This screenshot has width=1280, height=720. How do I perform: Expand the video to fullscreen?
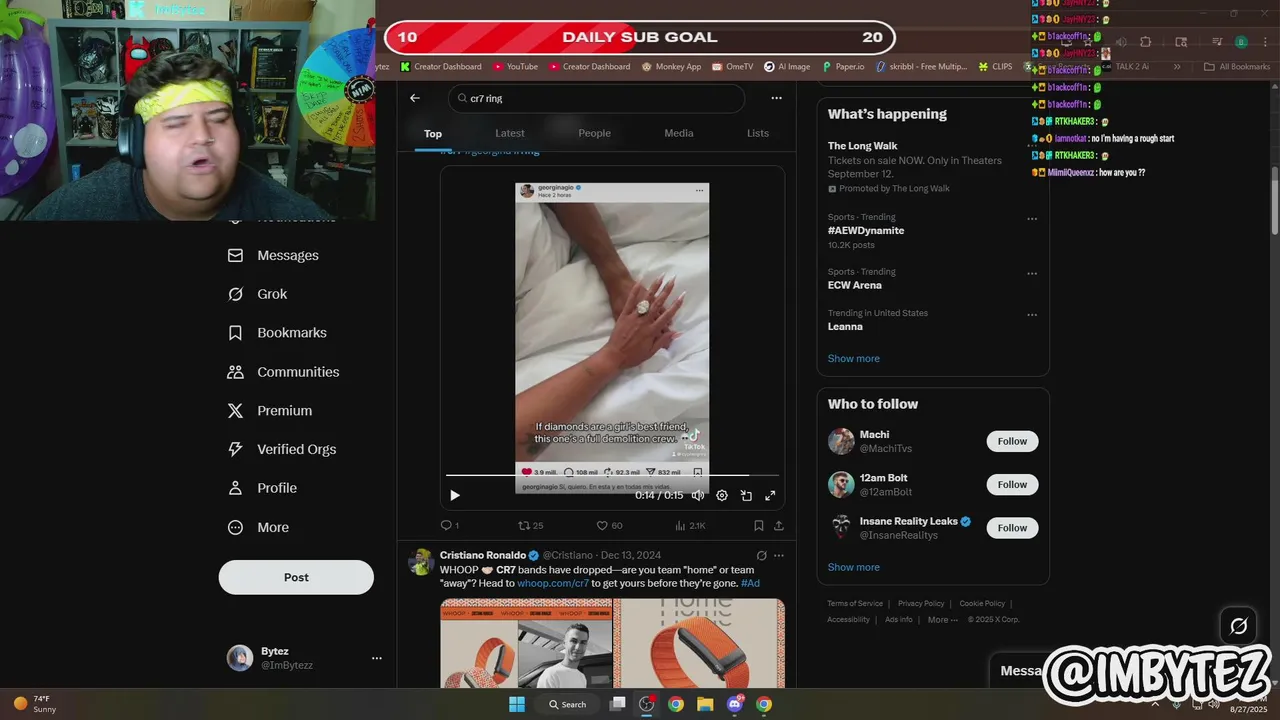pyautogui.click(x=770, y=495)
